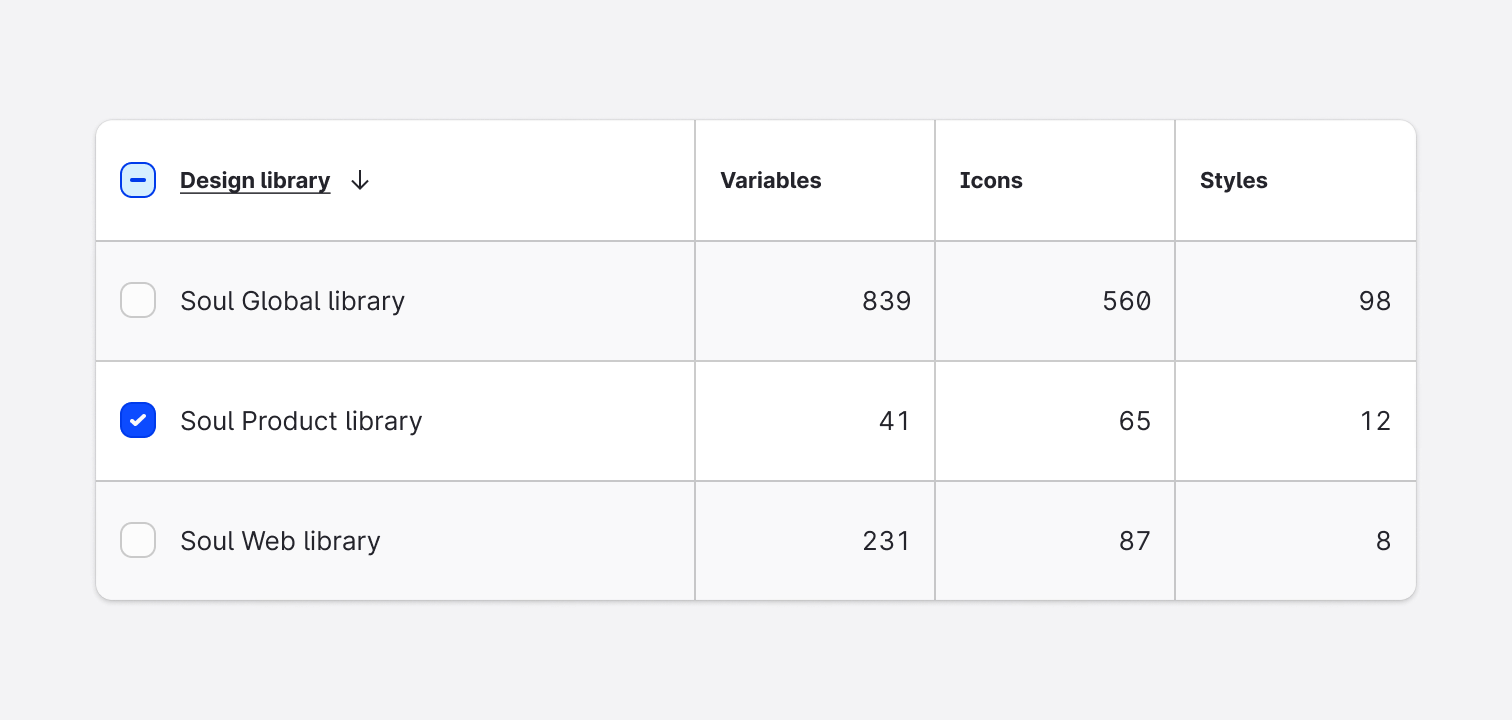
Task: Click the Icons value 65 for Soul Product
Action: click(x=1135, y=420)
